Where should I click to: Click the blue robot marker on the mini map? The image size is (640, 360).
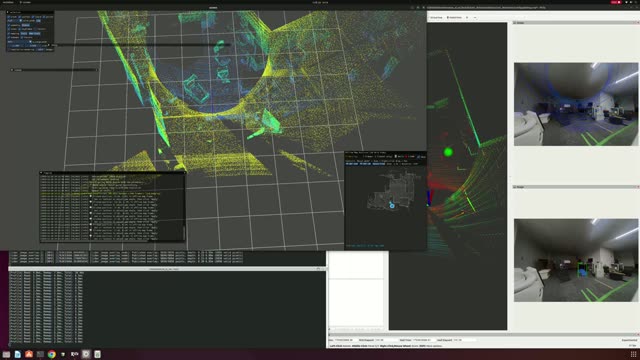tap(392, 206)
